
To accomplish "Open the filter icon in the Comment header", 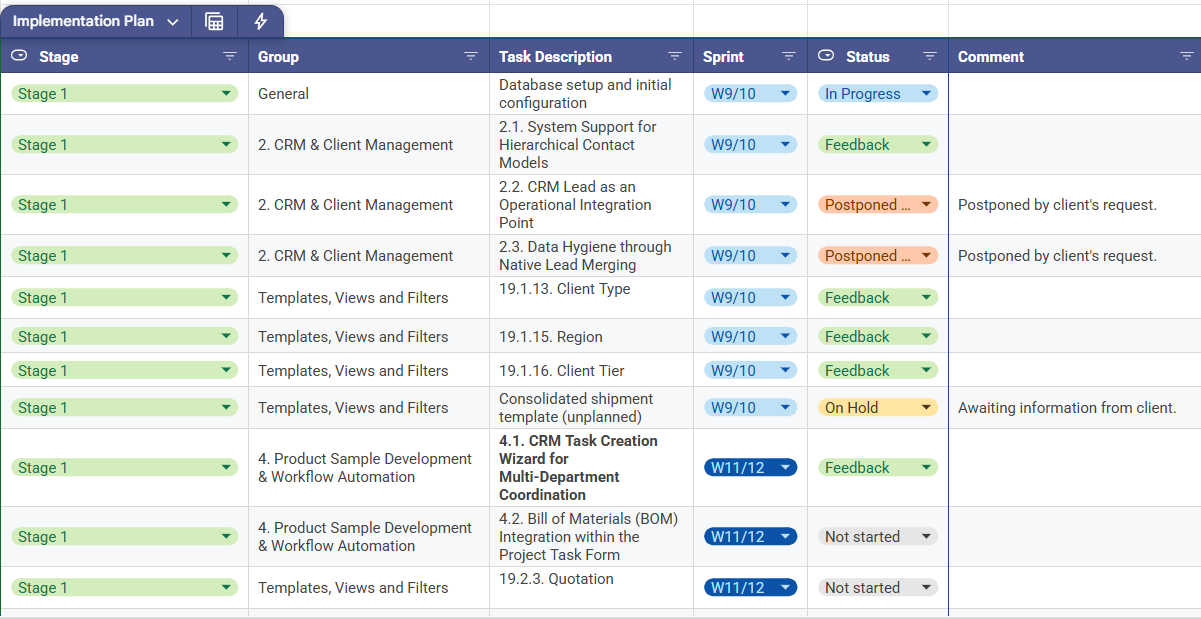I will click(x=1187, y=56).
